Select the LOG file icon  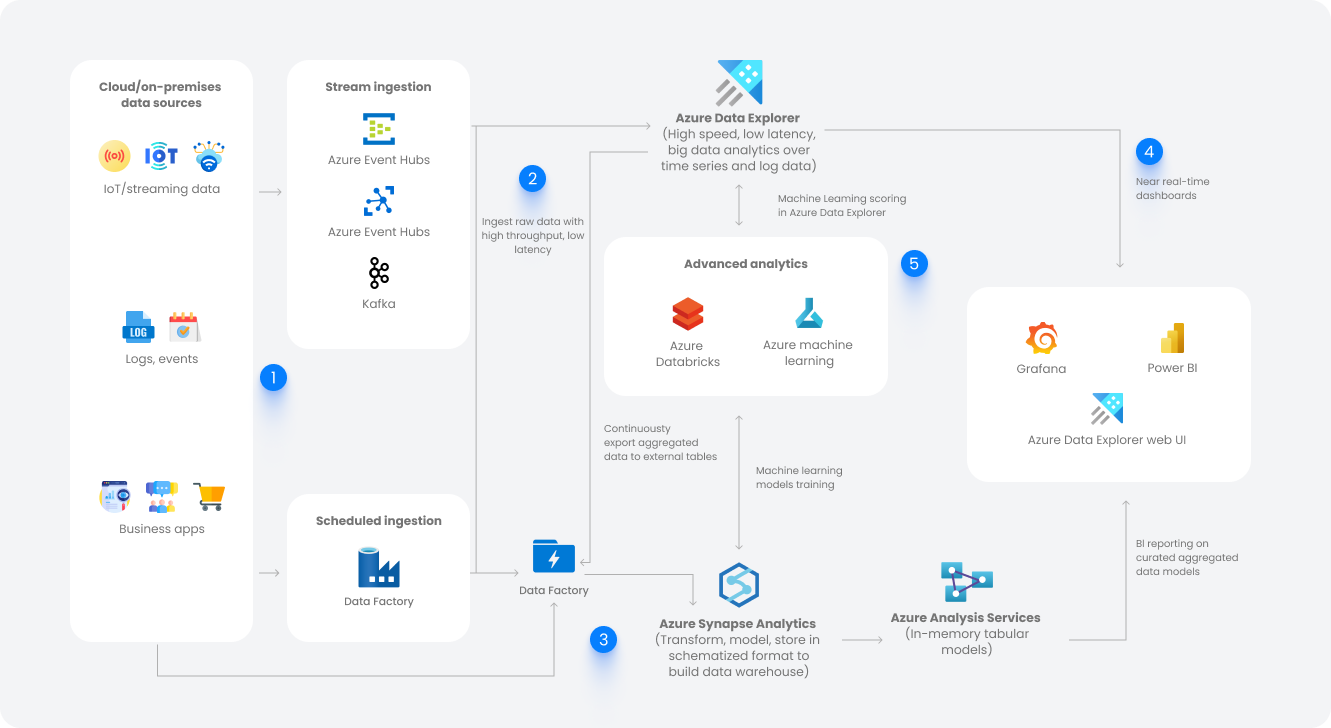point(138,327)
